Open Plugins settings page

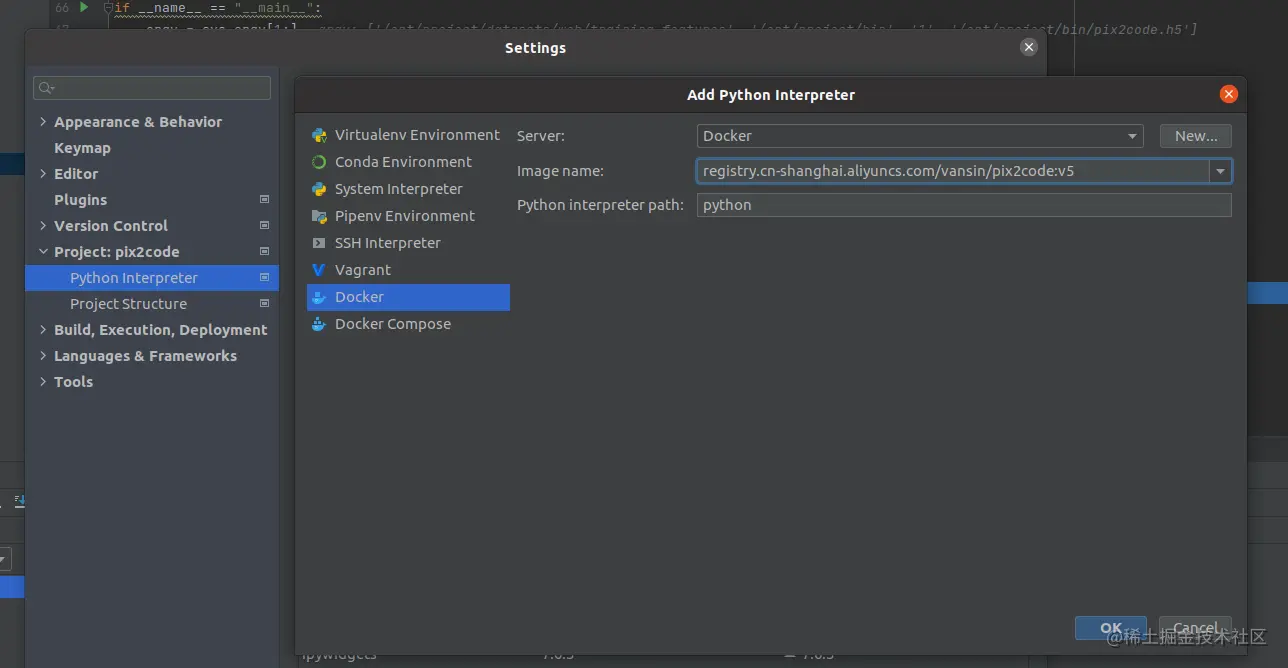click(80, 200)
